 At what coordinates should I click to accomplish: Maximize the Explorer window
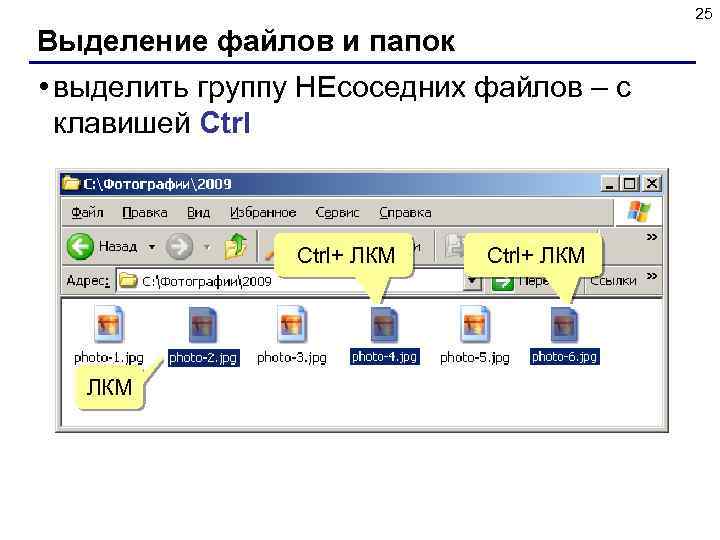point(630,184)
